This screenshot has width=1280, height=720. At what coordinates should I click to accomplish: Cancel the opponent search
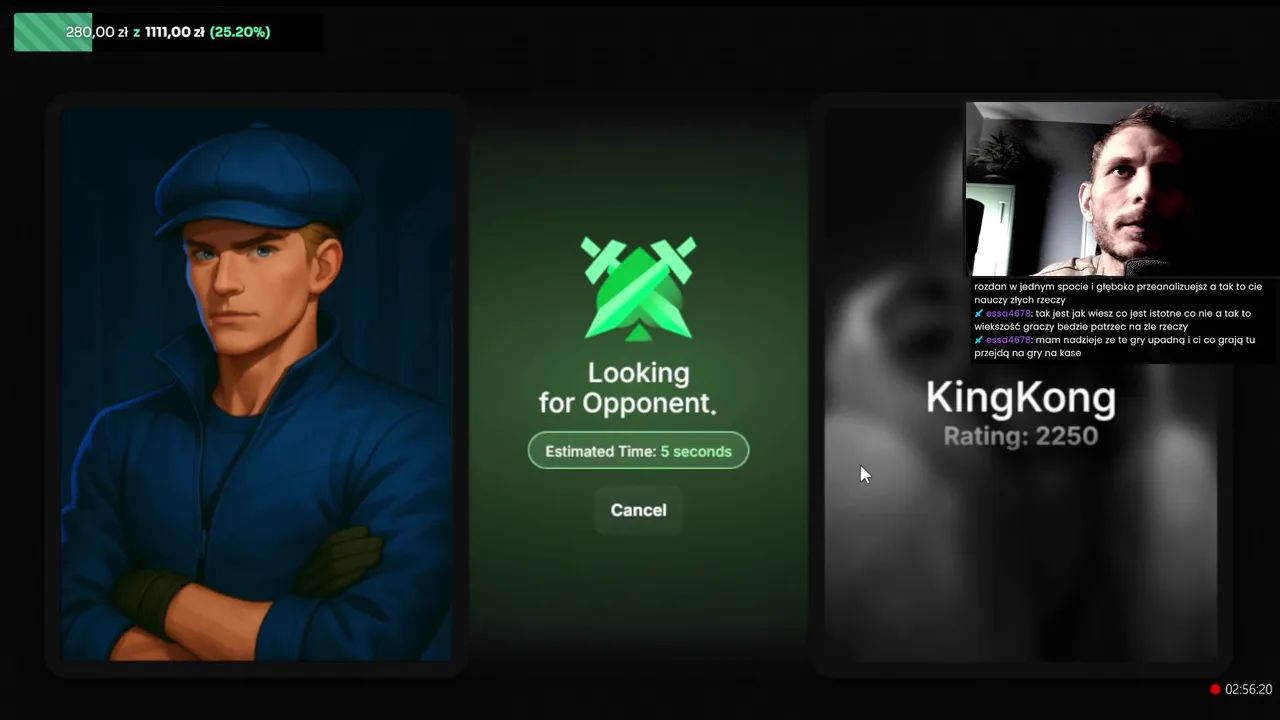coord(638,510)
